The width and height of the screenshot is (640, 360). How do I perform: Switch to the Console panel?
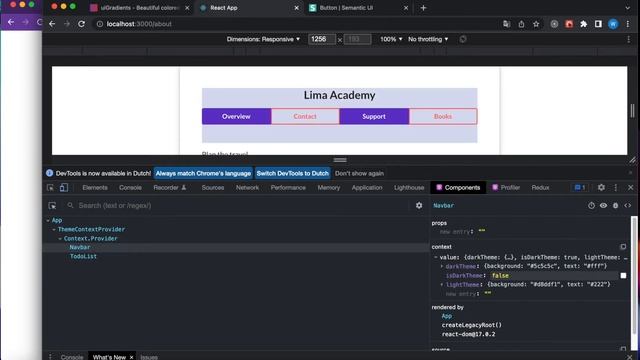point(130,188)
